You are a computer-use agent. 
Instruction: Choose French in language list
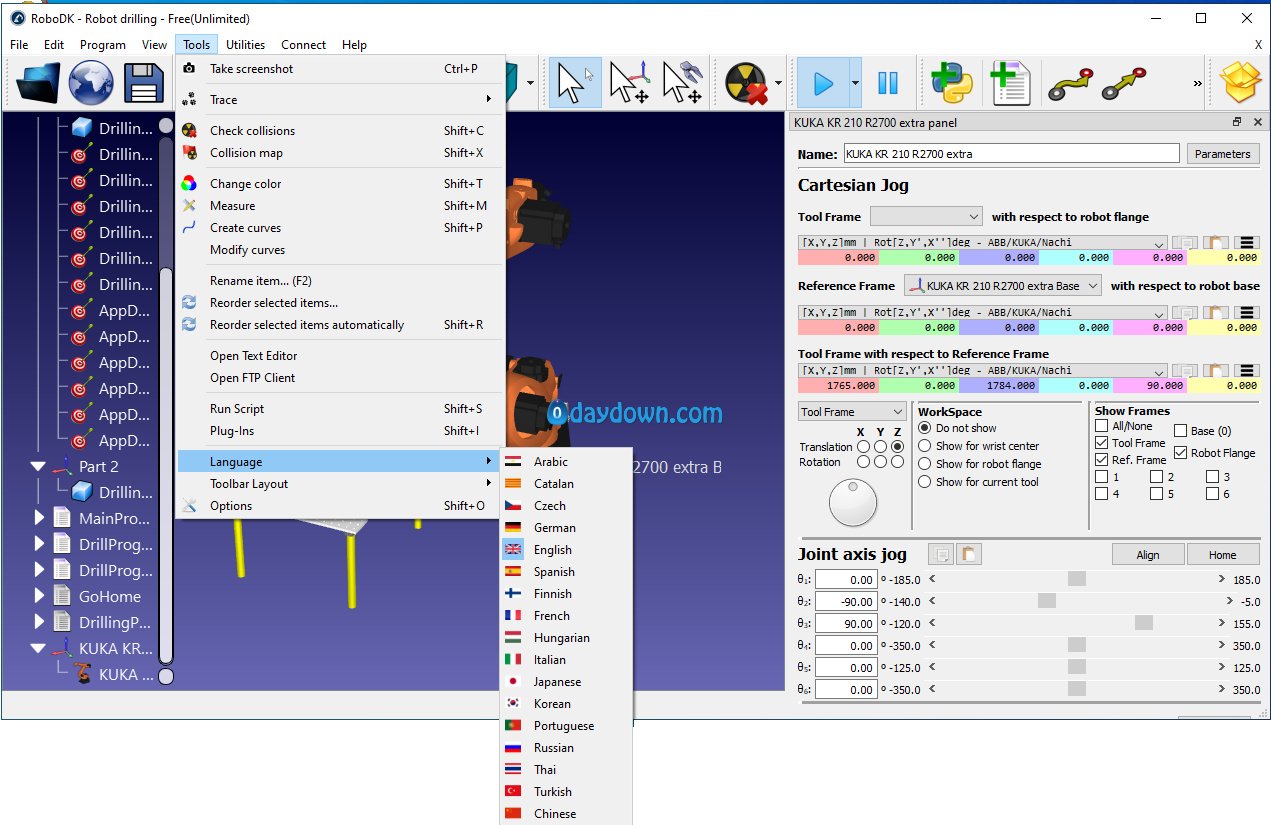566,615
